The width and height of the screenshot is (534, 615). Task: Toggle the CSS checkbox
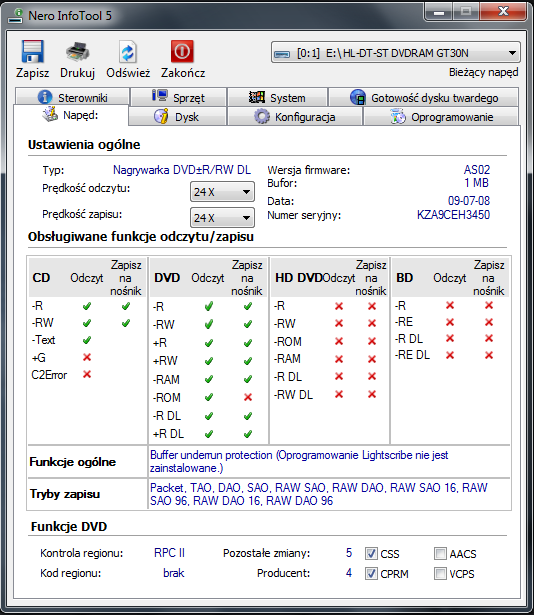tap(371, 554)
